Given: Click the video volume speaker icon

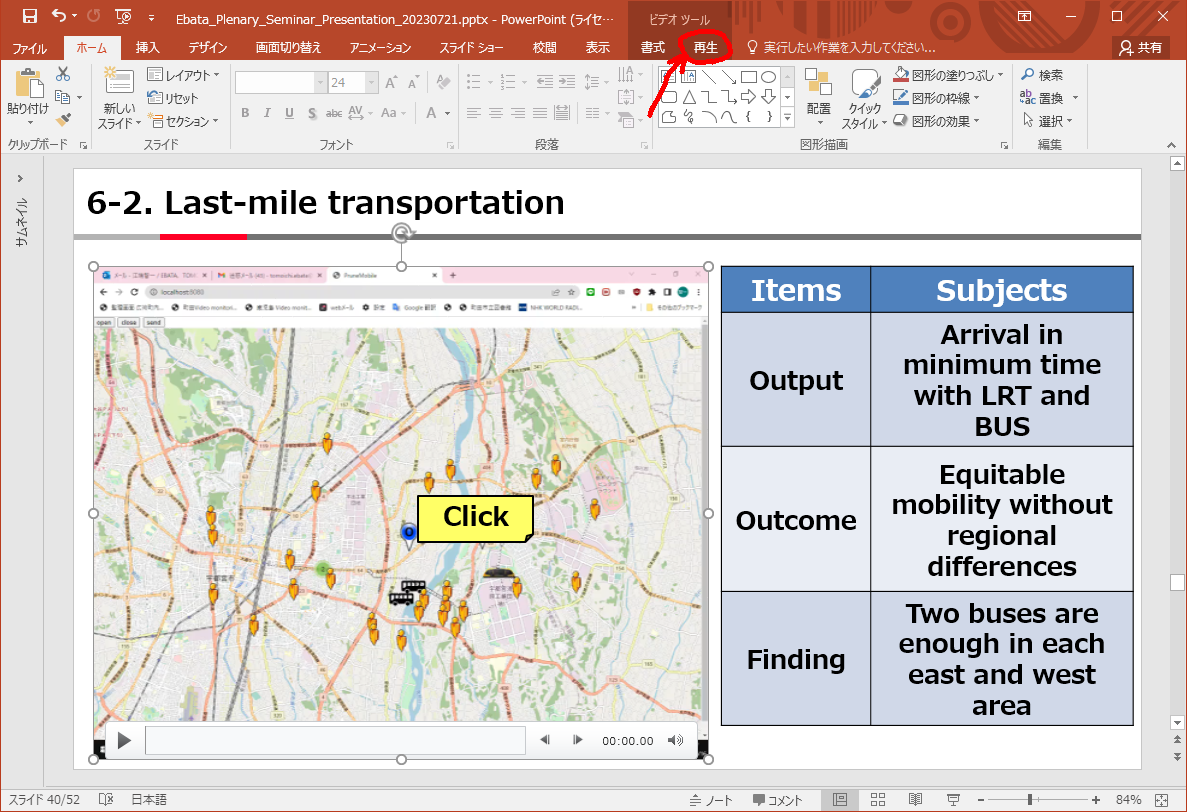Looking at the screenshot, I should (675, 740).
